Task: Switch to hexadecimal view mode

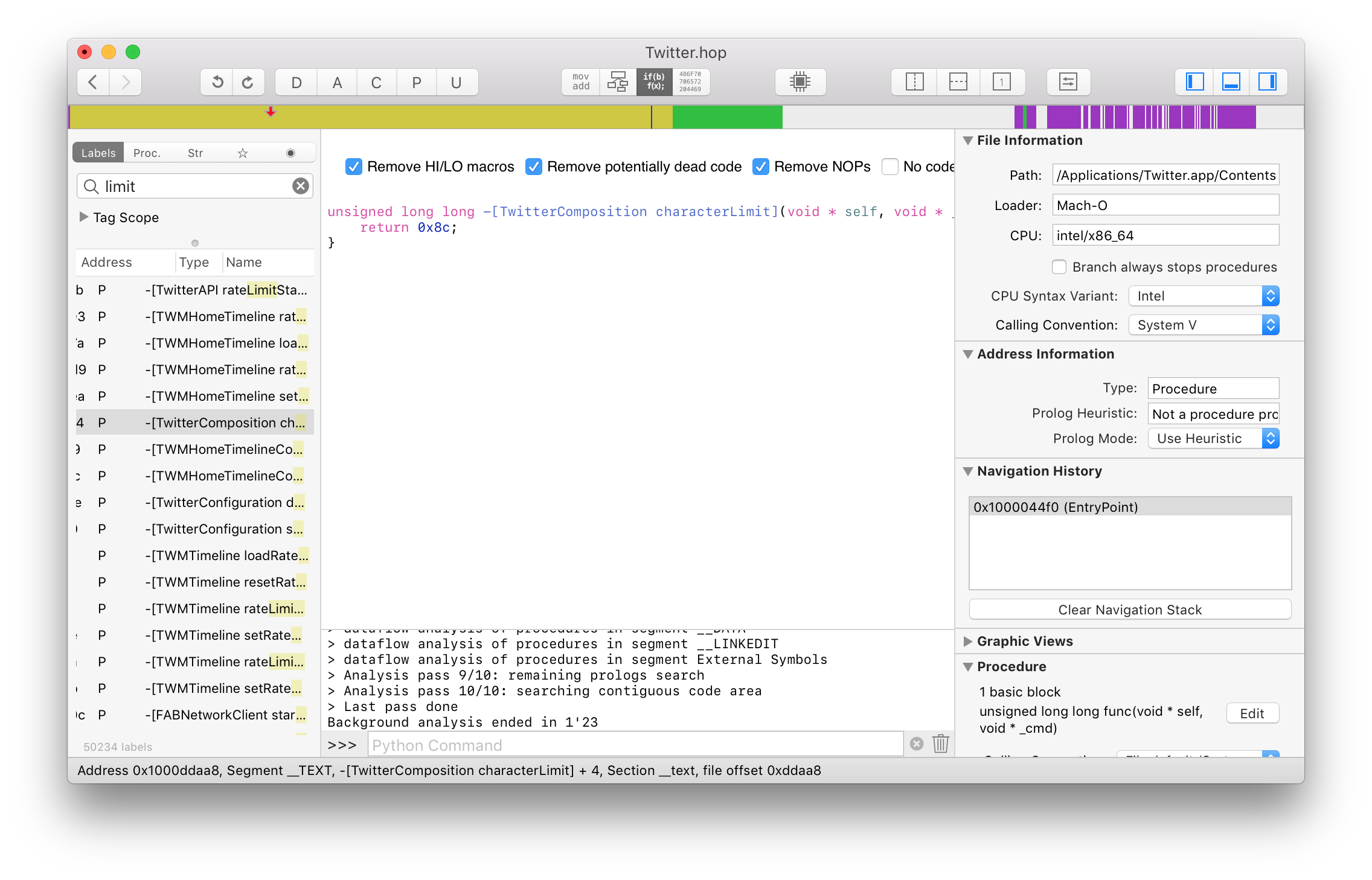Action: pos(690,81)
